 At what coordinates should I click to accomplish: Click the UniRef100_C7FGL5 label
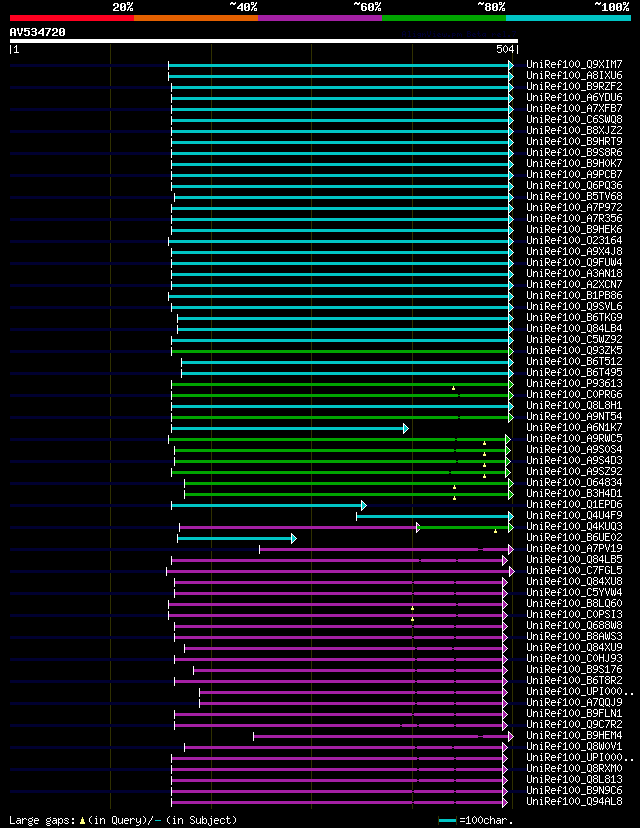(574, 570)
